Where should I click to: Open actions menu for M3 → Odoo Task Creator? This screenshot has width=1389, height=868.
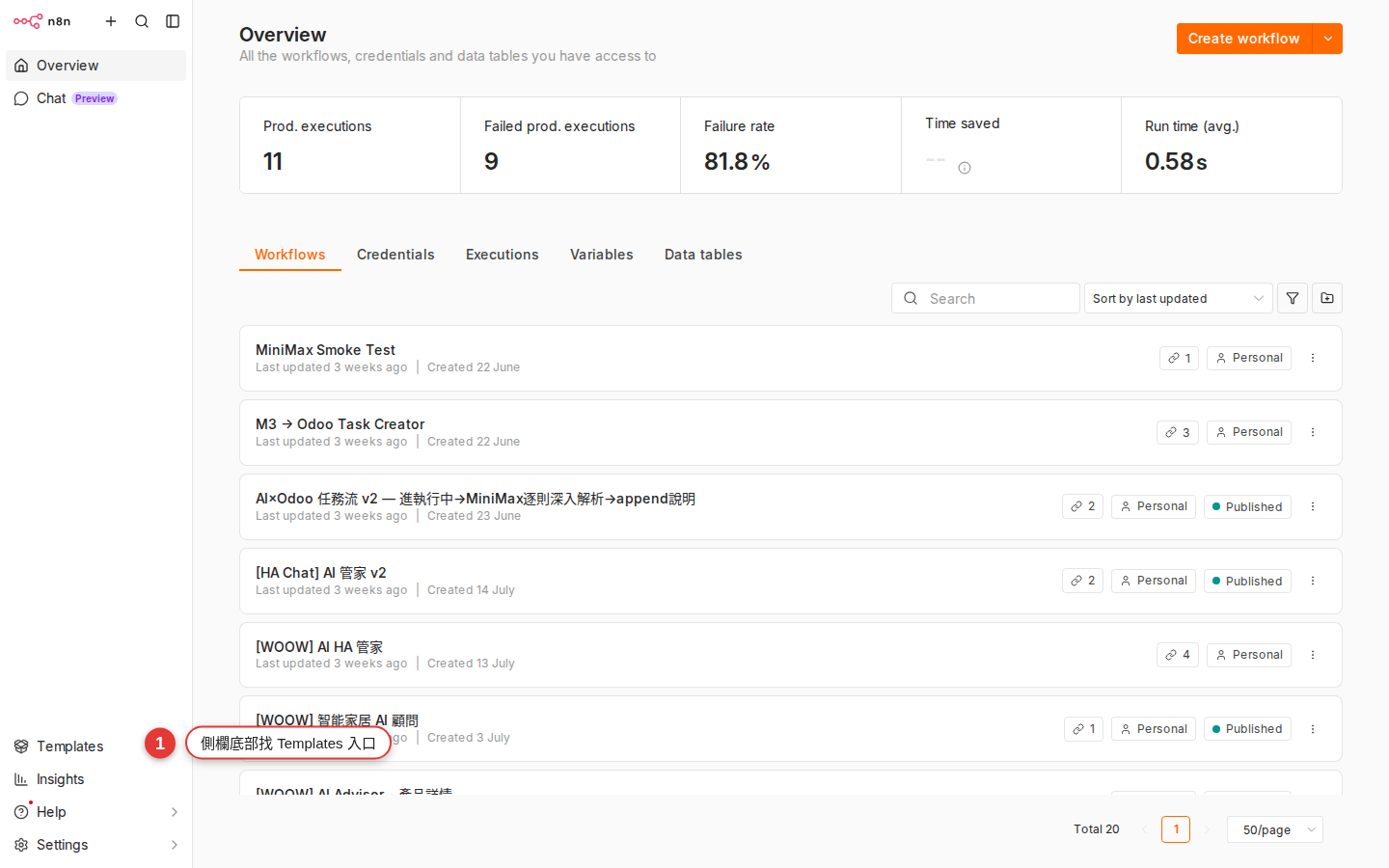tap(1313, 432)
